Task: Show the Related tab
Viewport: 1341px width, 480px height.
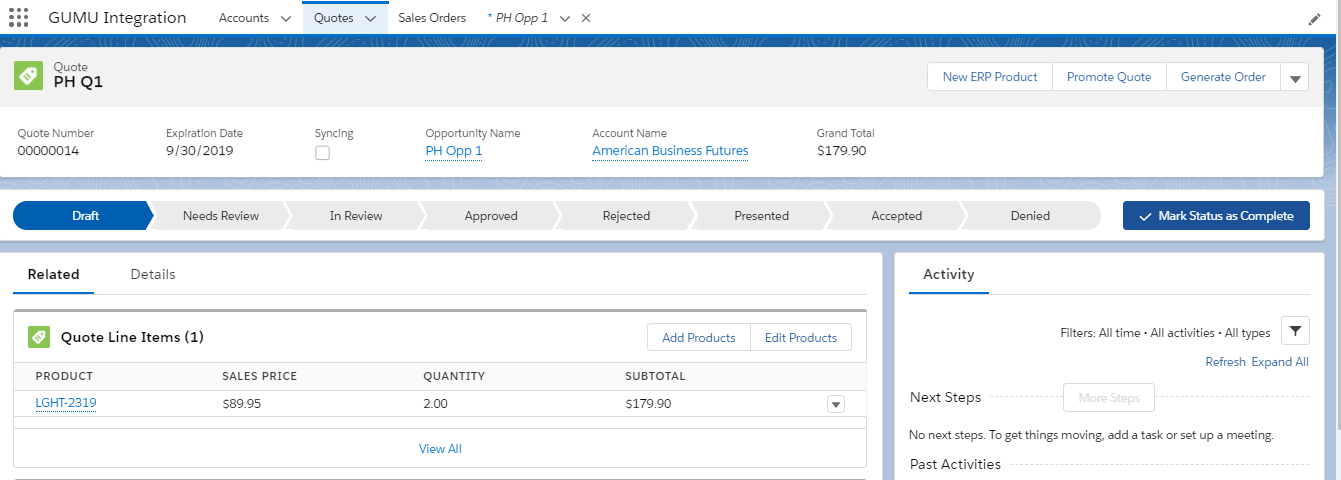Action: coord(54,274)
